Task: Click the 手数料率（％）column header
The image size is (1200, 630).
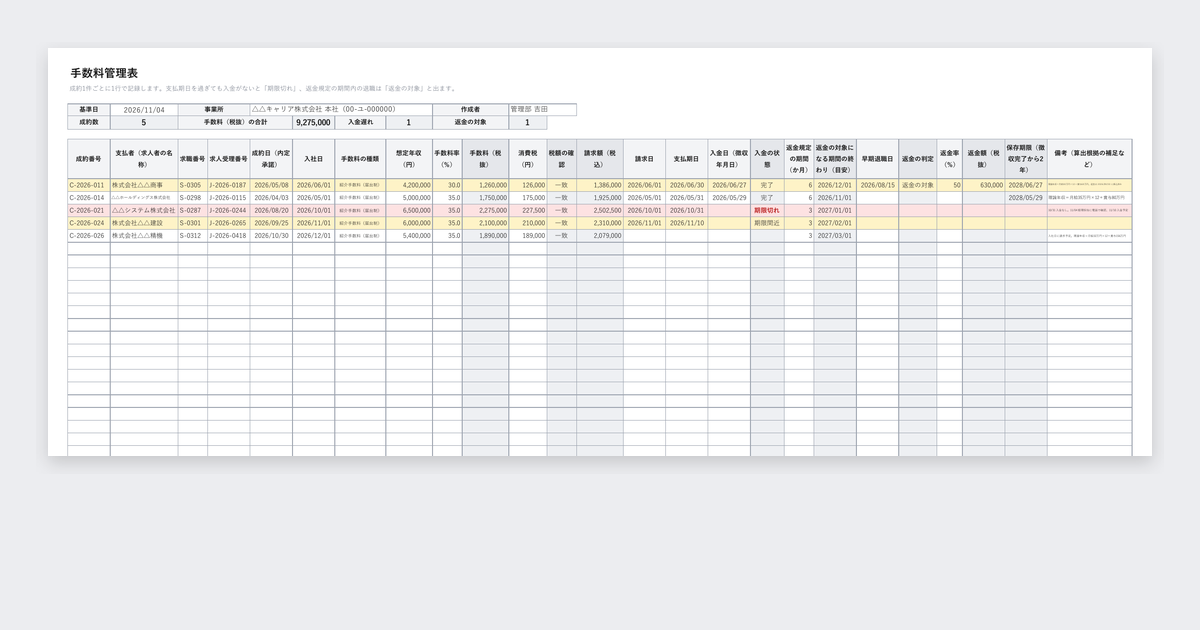Action: pyautogui.click(x=447, y=159)
